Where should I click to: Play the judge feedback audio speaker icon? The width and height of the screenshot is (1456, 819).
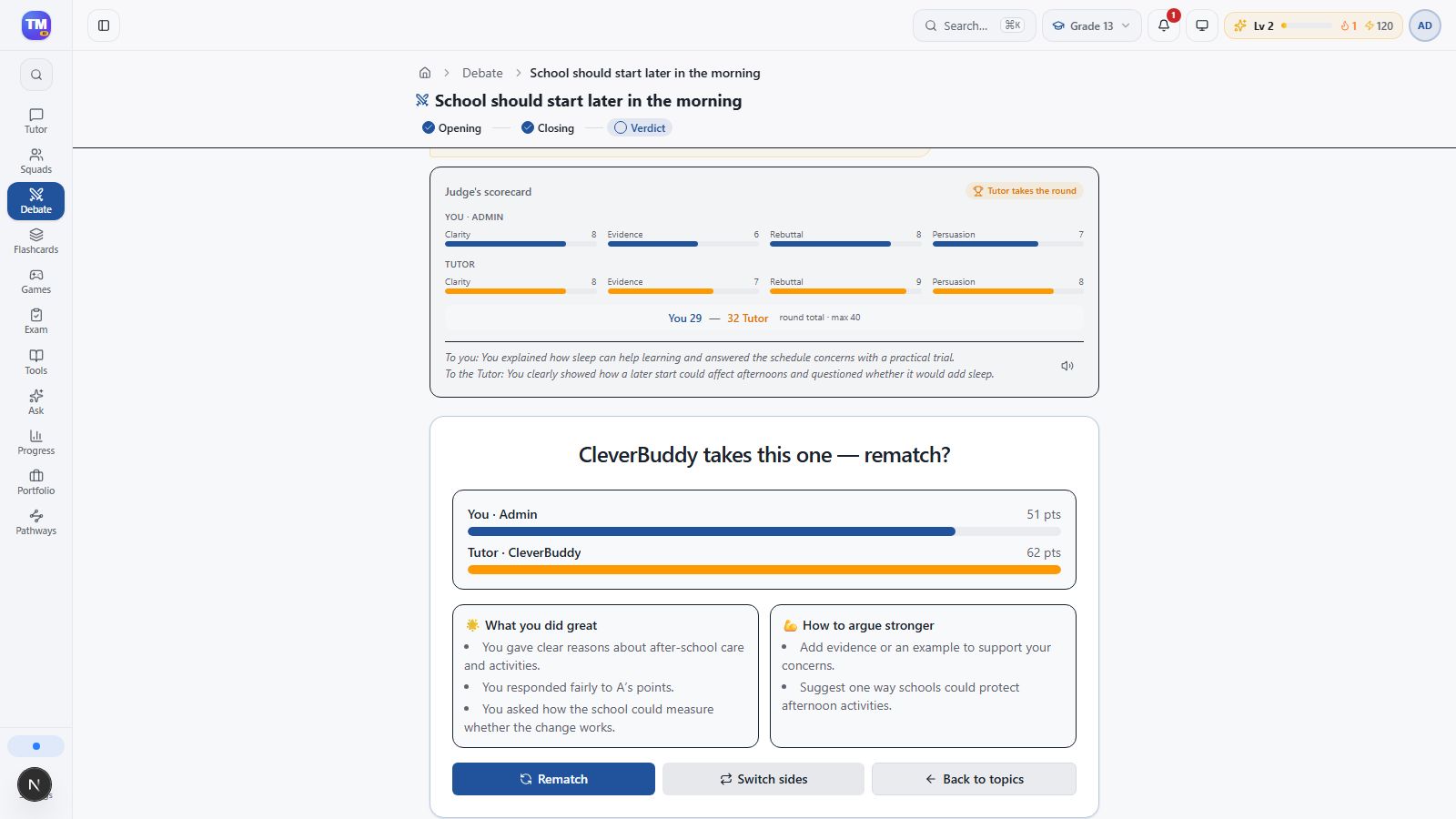pos(1067,366)
